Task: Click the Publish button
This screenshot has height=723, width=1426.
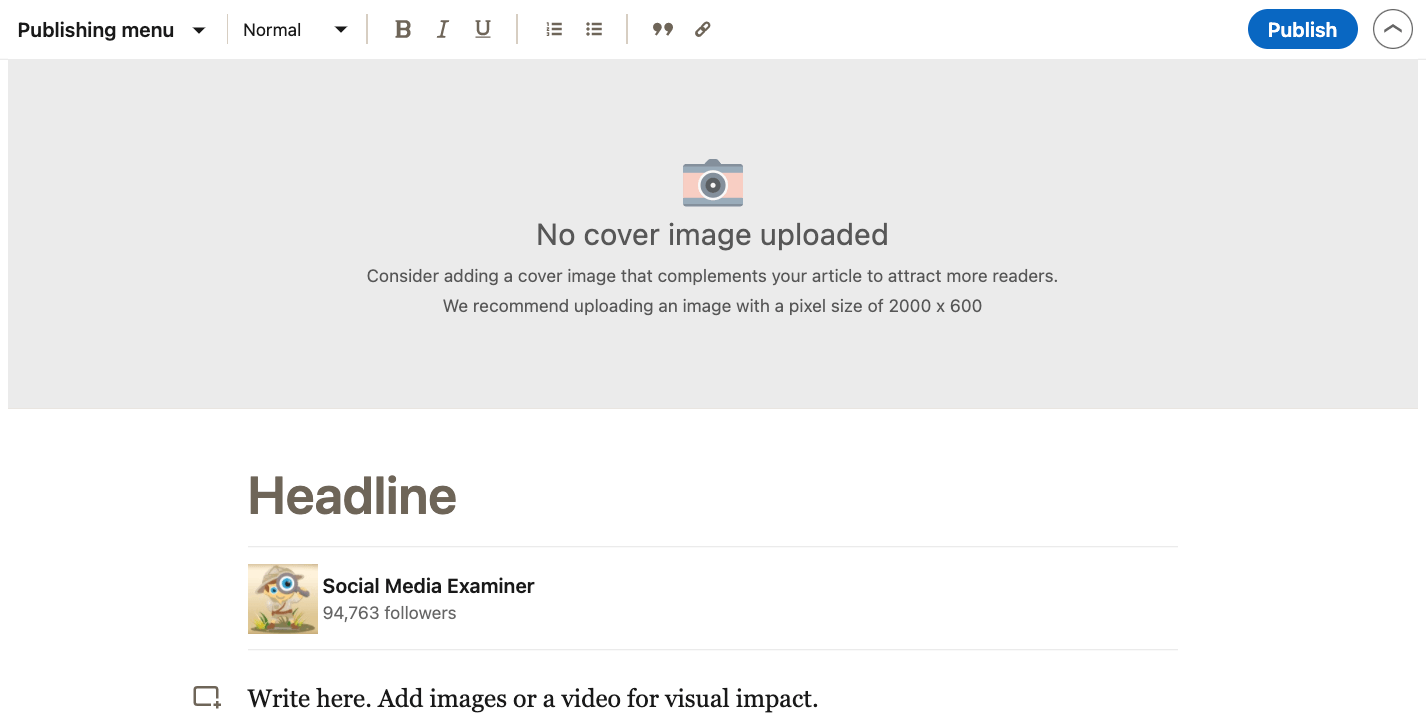Action: 1302,30
